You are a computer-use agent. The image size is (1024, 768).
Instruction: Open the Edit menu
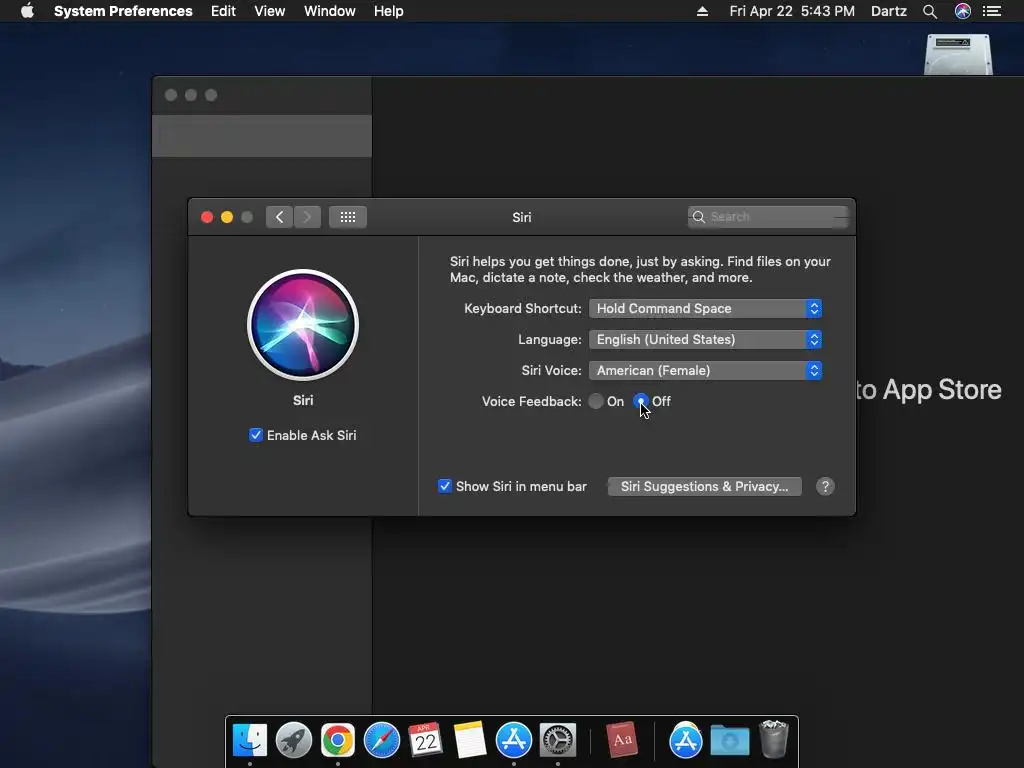point(223,11)
